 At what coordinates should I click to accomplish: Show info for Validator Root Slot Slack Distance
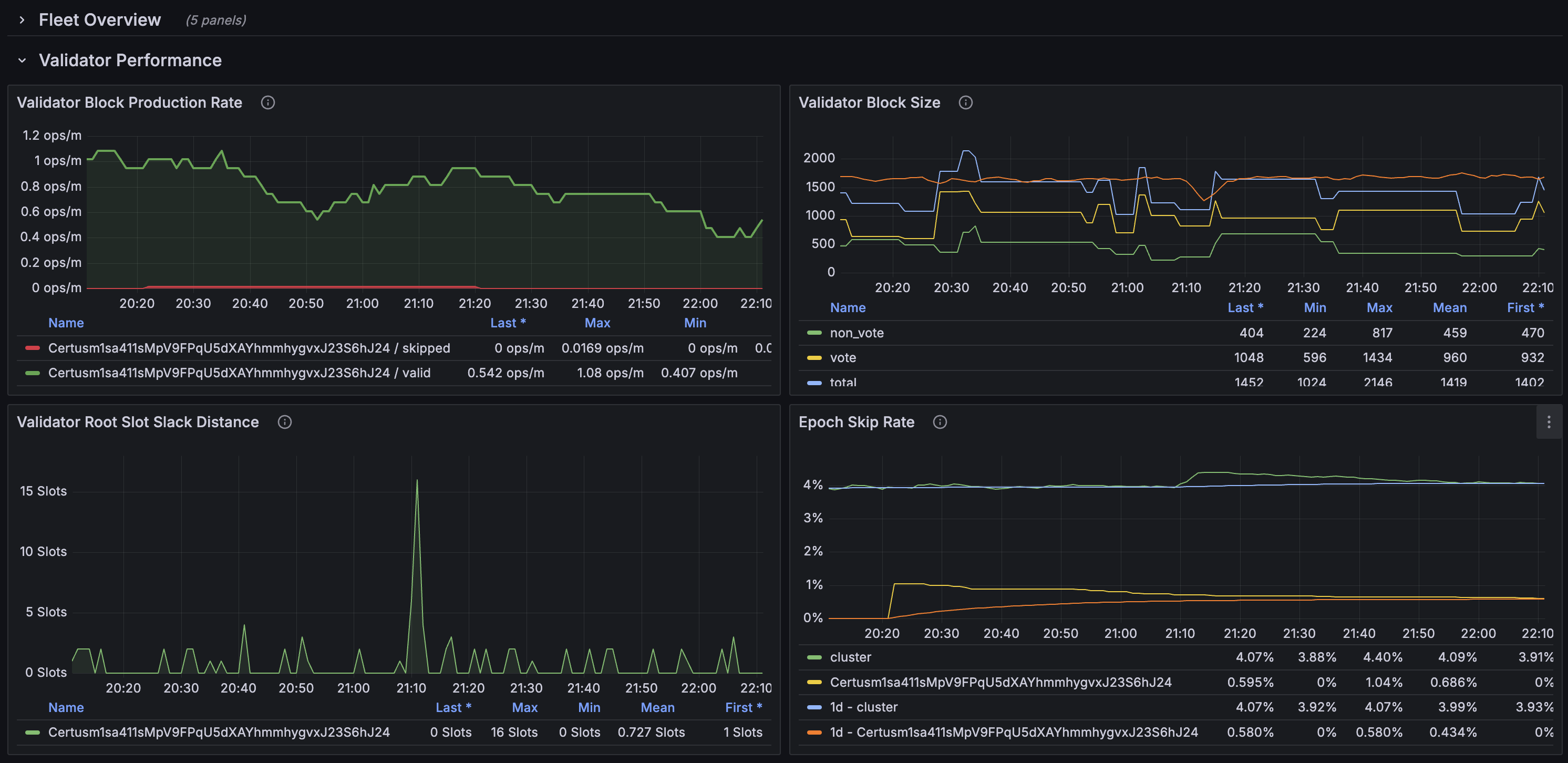pyautogui.click(x=284, y=422)
